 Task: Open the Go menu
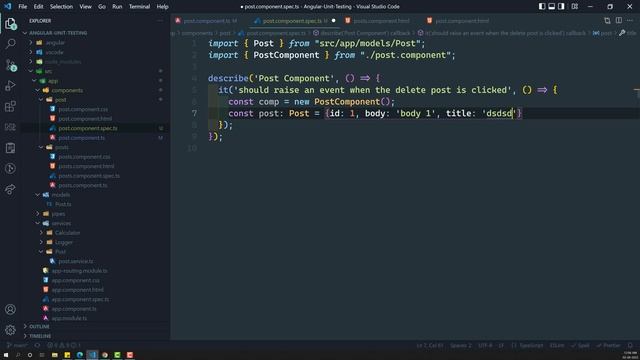tap(102, 7)
